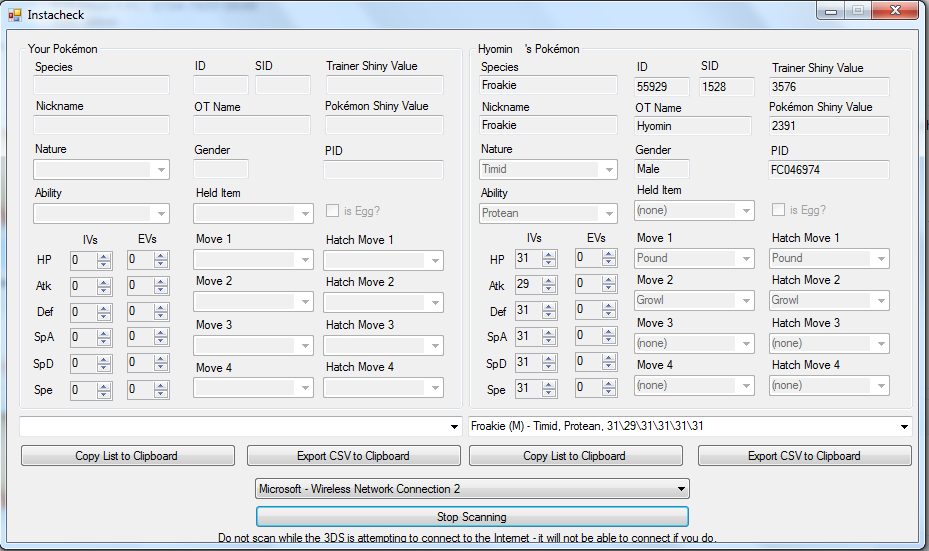Viewport: 929px width, 551px height.
Task: Increase Hyomin's Atk IV stepper value
Action: coord(548,280)
